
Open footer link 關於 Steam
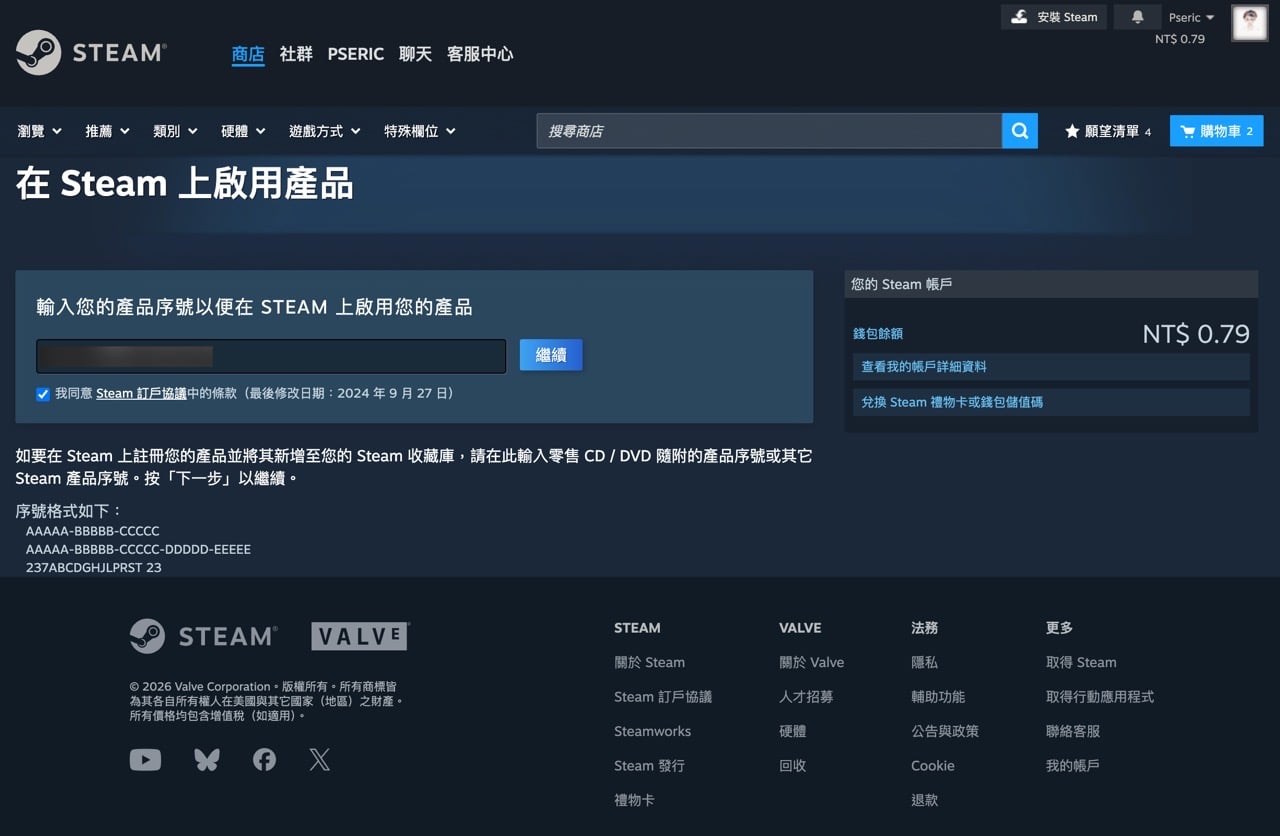click(x=650, y=662)
